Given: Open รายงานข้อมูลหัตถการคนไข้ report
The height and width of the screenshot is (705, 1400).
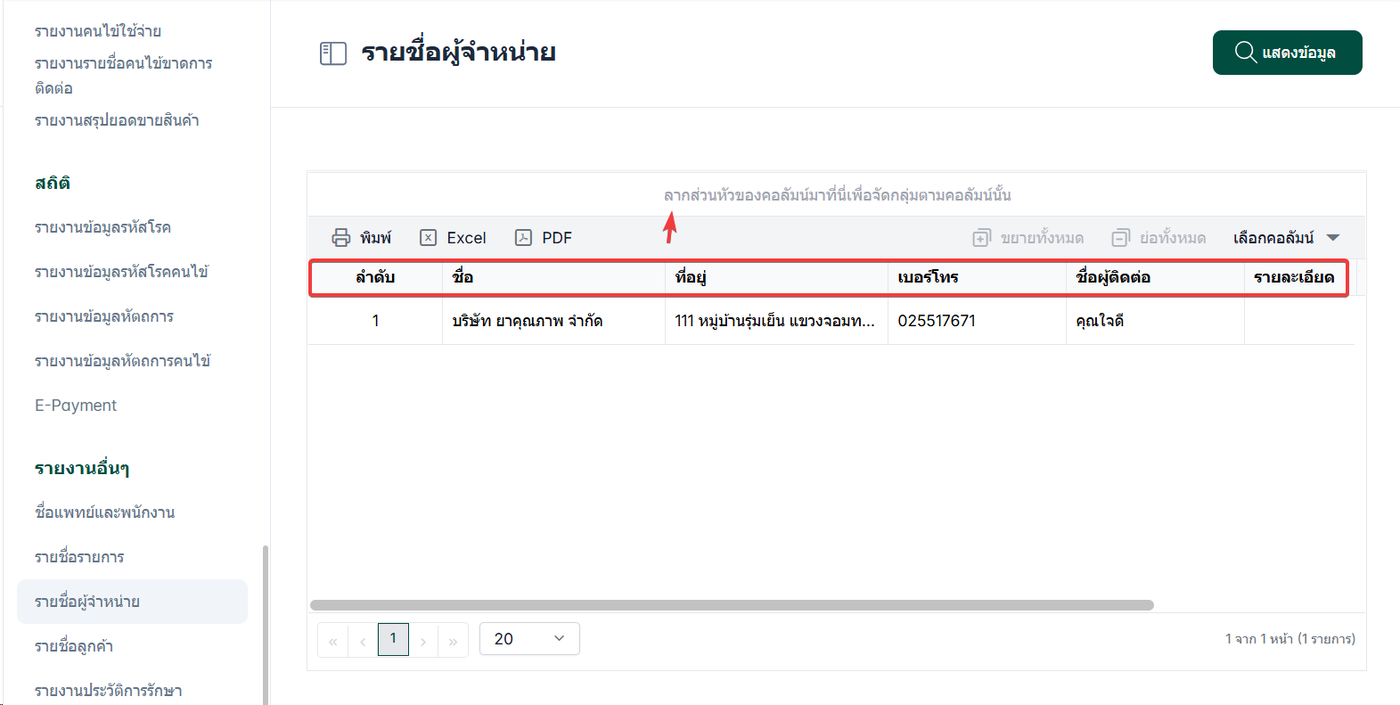Looking at the screenshot, I should [122, 360].
